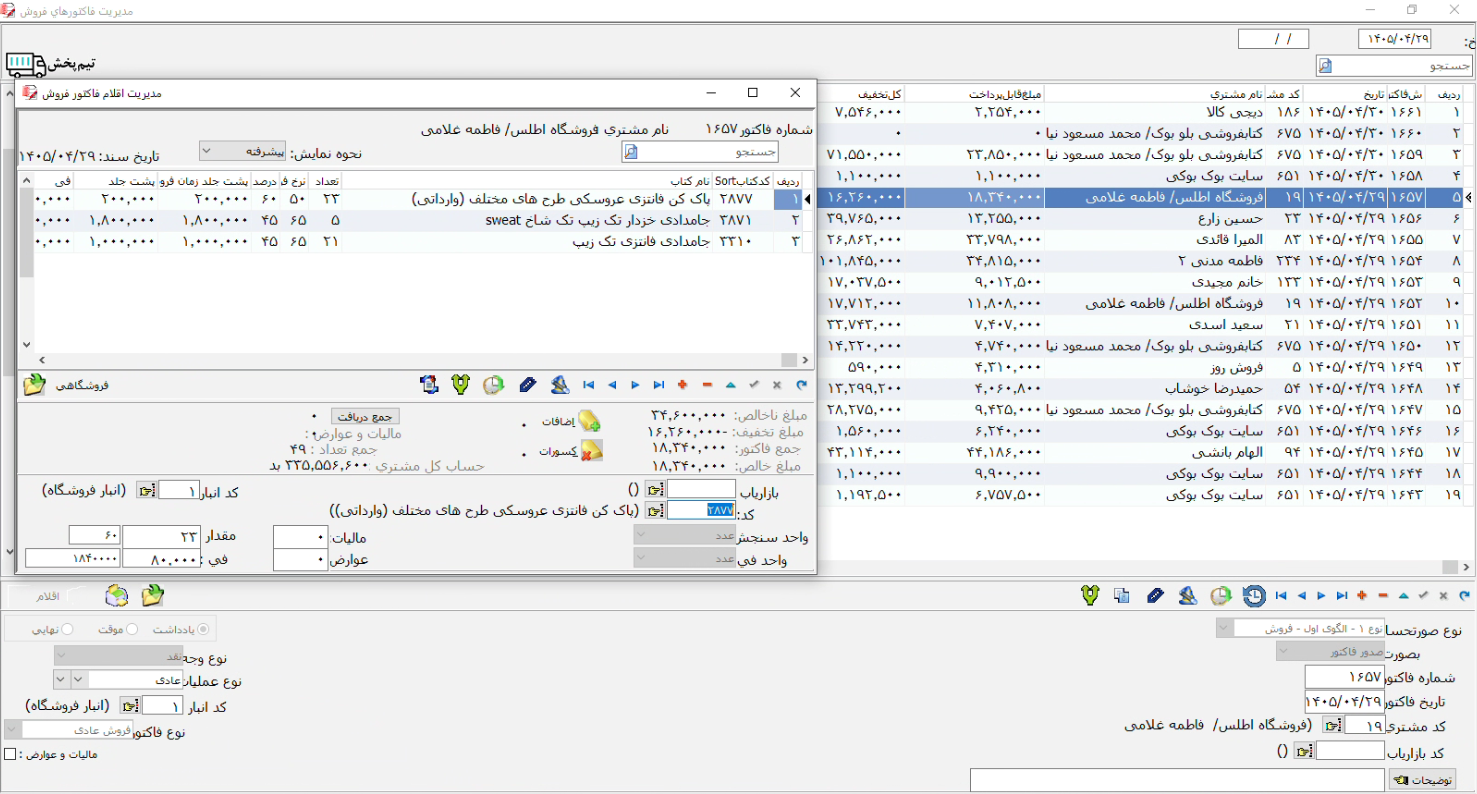Image resolution: width=1477 pixels, height=794 pixels.
Task: Click the green Y-shaped tool icon in main toolbar
Action: (1090, 596)
